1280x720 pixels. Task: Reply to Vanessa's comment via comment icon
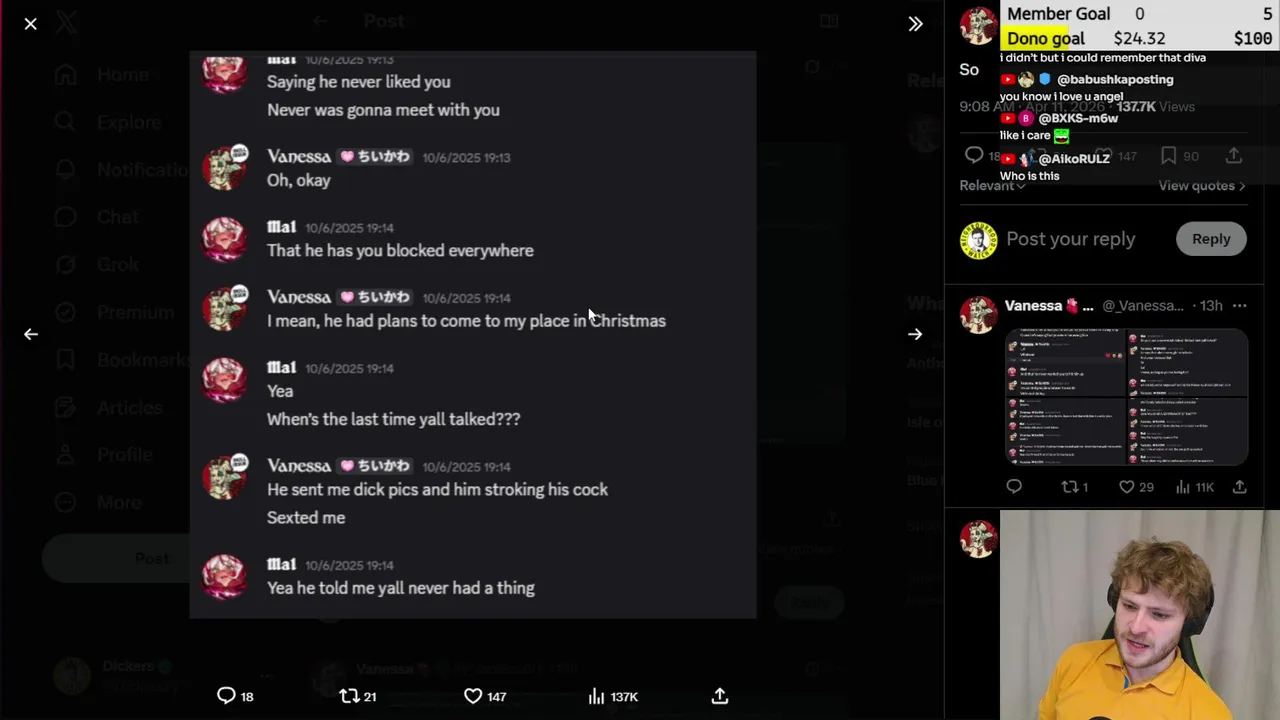coord(1014,487)
